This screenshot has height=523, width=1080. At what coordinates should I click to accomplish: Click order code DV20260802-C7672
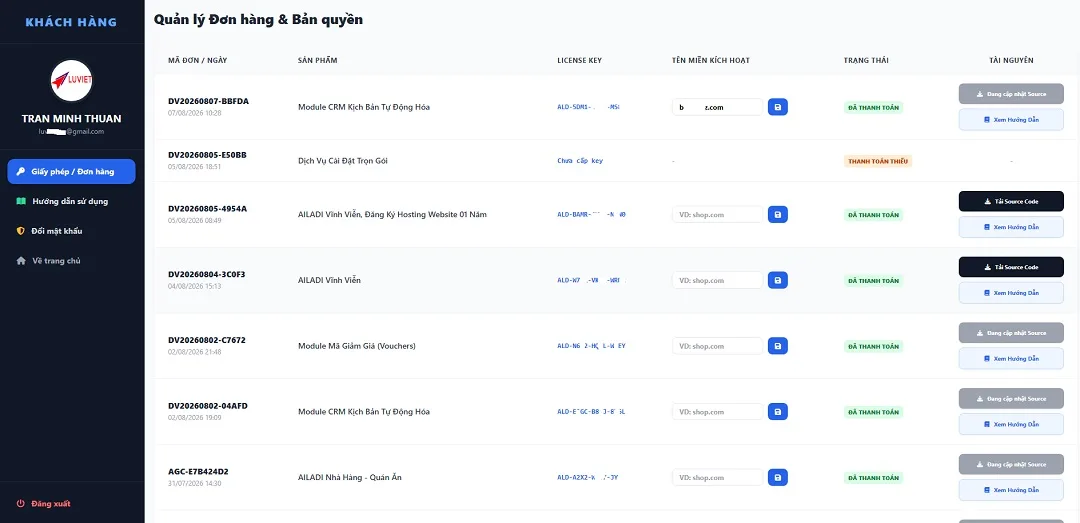[x=207, y=340]
